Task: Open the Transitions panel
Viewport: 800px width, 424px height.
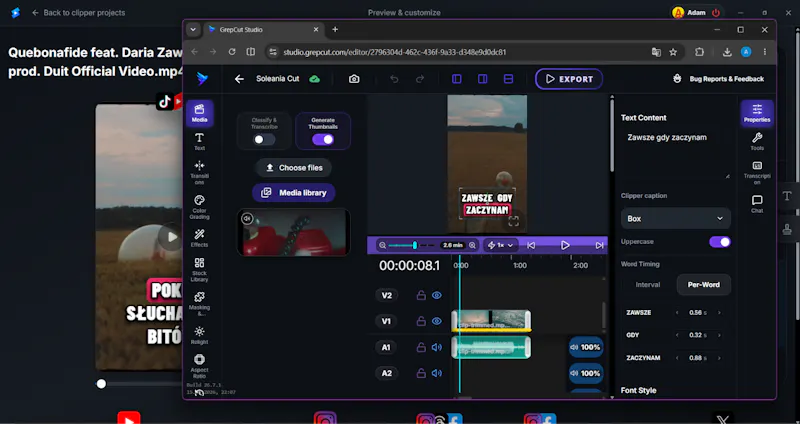Action: coord(199,172)
